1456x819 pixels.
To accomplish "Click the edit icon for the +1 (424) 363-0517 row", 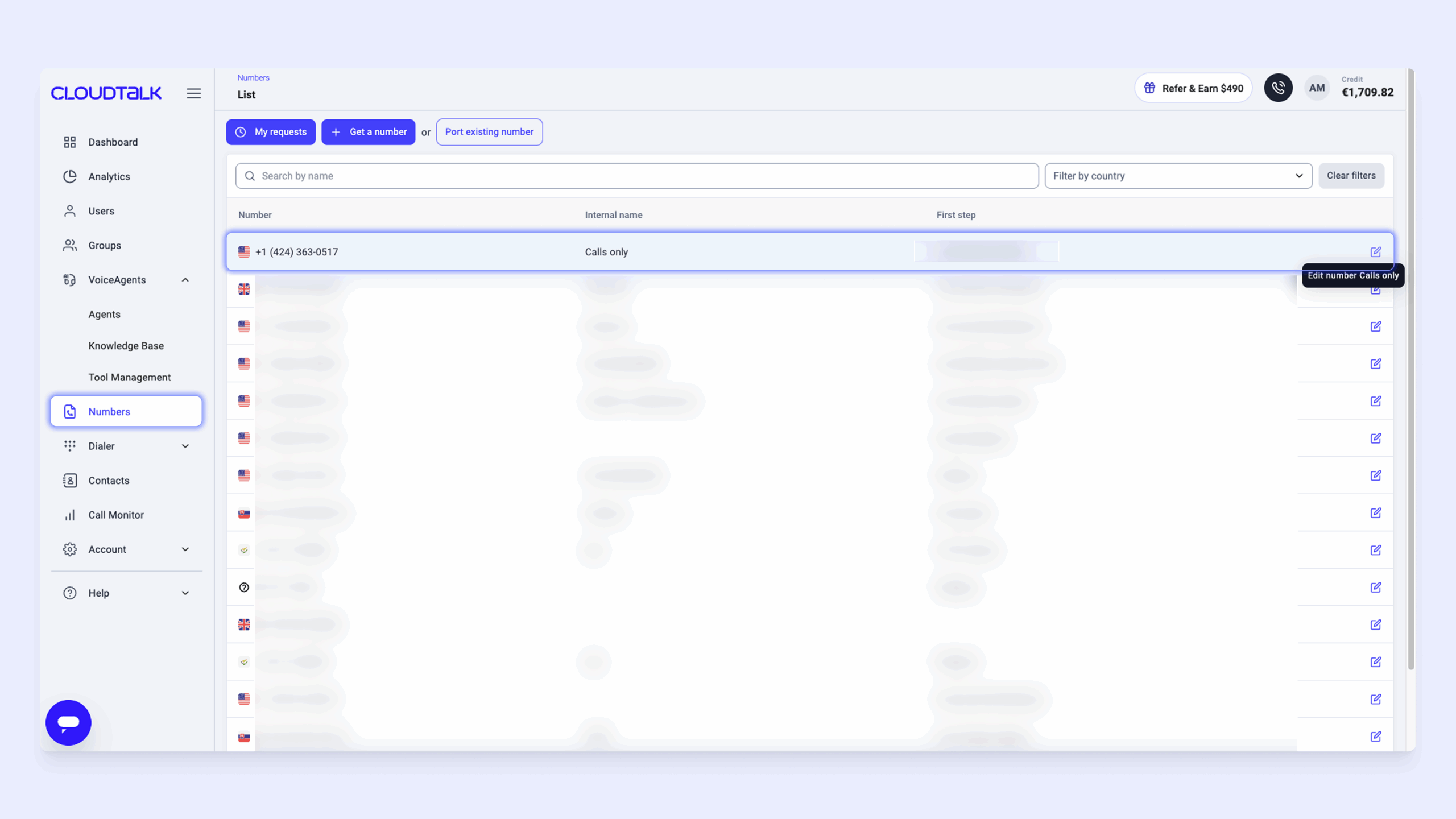I will click(x=1375, y=252).
